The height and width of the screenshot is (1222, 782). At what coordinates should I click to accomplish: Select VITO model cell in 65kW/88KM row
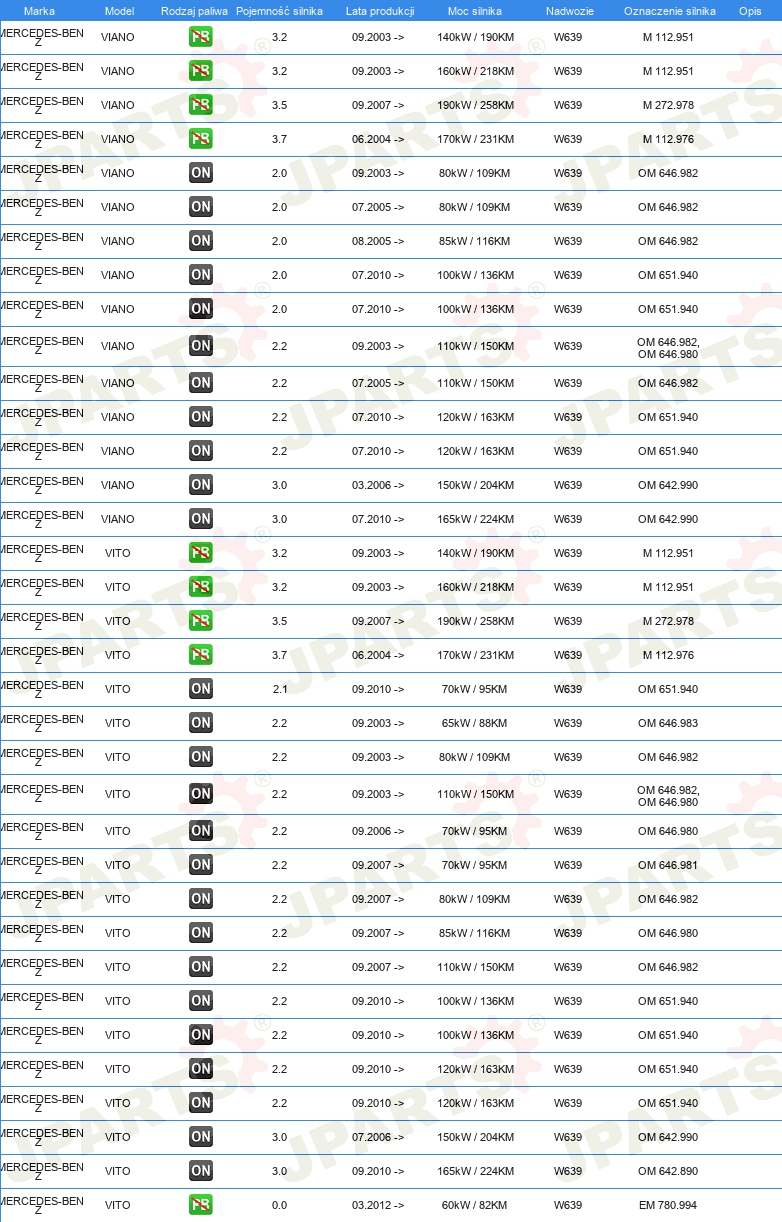tap(118, 723)
